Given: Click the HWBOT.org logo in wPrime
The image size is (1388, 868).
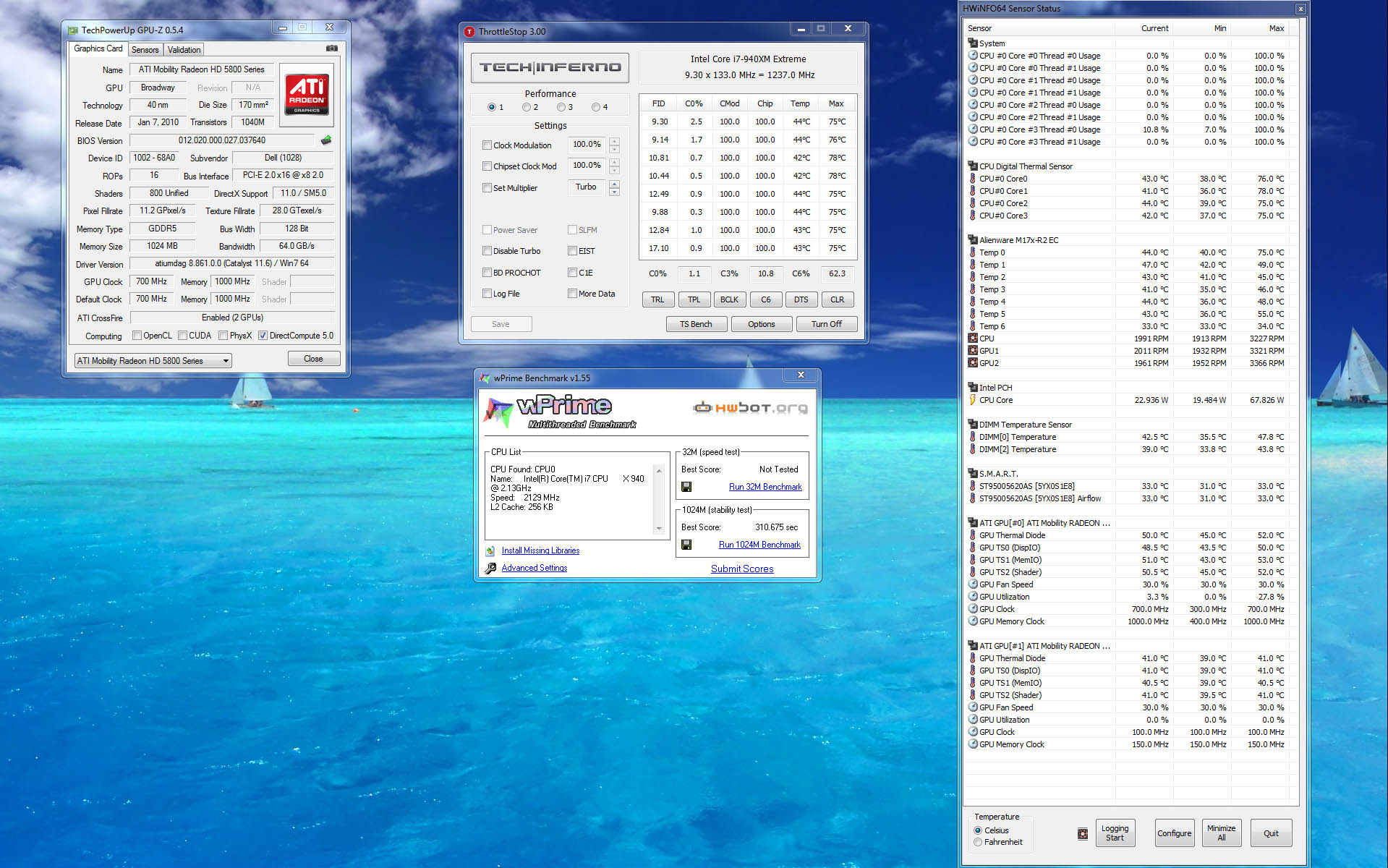Looking at the screenshot, I should point(750,408).
